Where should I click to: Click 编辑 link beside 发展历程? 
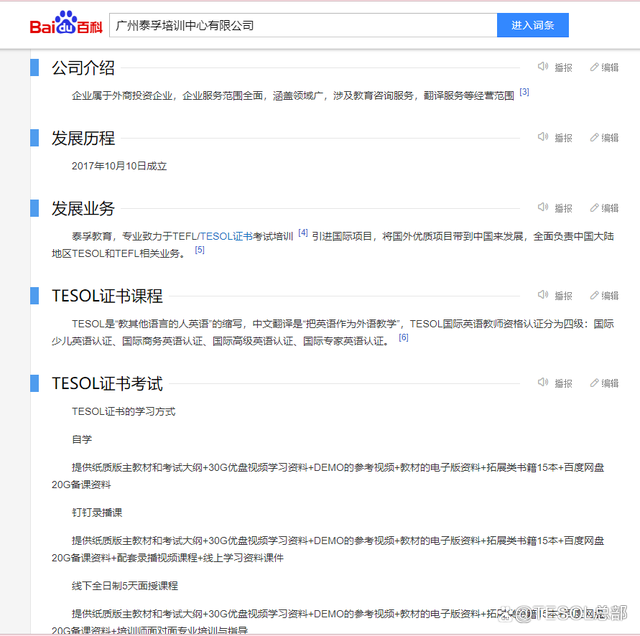click(x=610, y=138)
